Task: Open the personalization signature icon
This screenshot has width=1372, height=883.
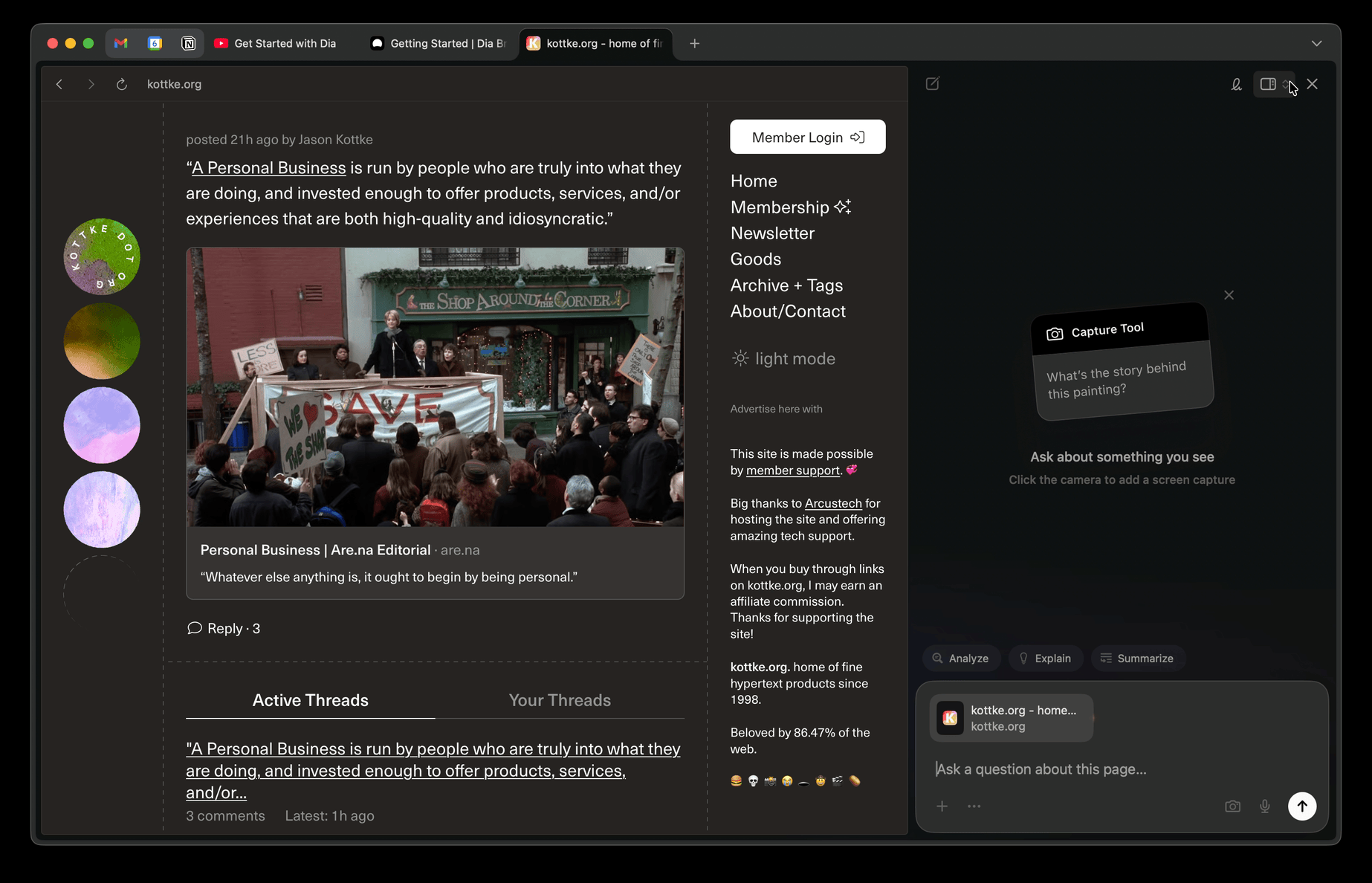Action: (1236, 84)
